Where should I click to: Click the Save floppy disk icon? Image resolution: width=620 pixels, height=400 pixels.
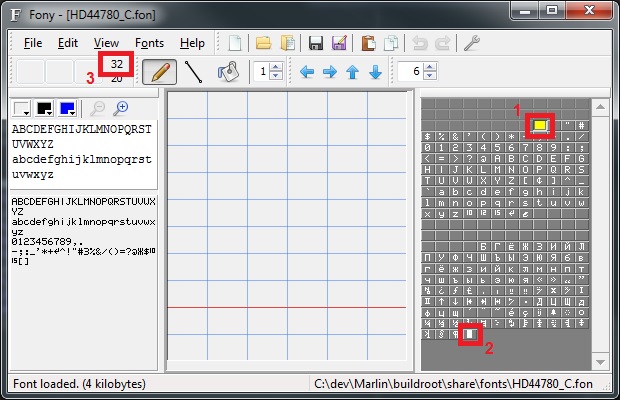(315, 43)
